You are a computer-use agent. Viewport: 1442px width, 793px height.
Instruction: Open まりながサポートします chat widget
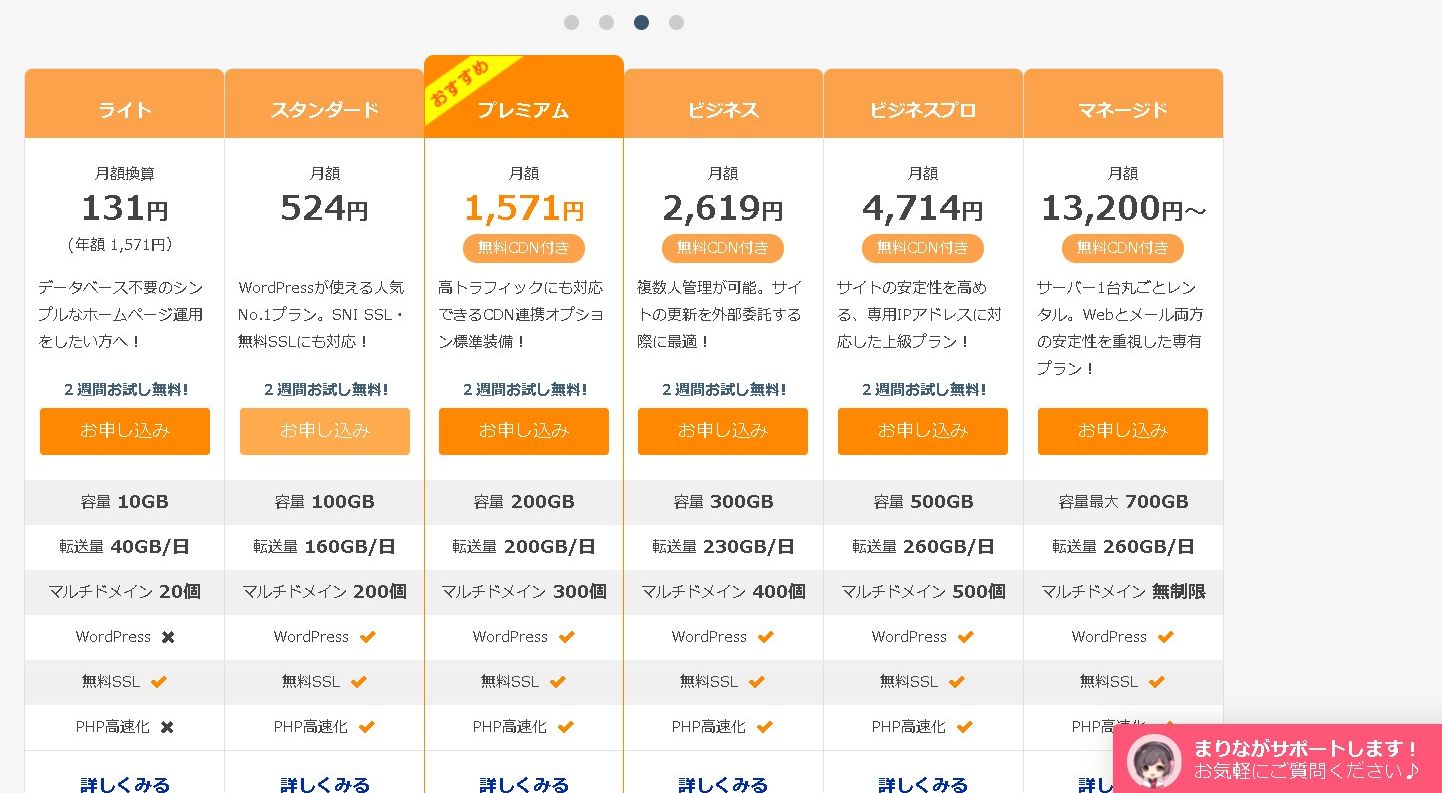pos(1305,760)
